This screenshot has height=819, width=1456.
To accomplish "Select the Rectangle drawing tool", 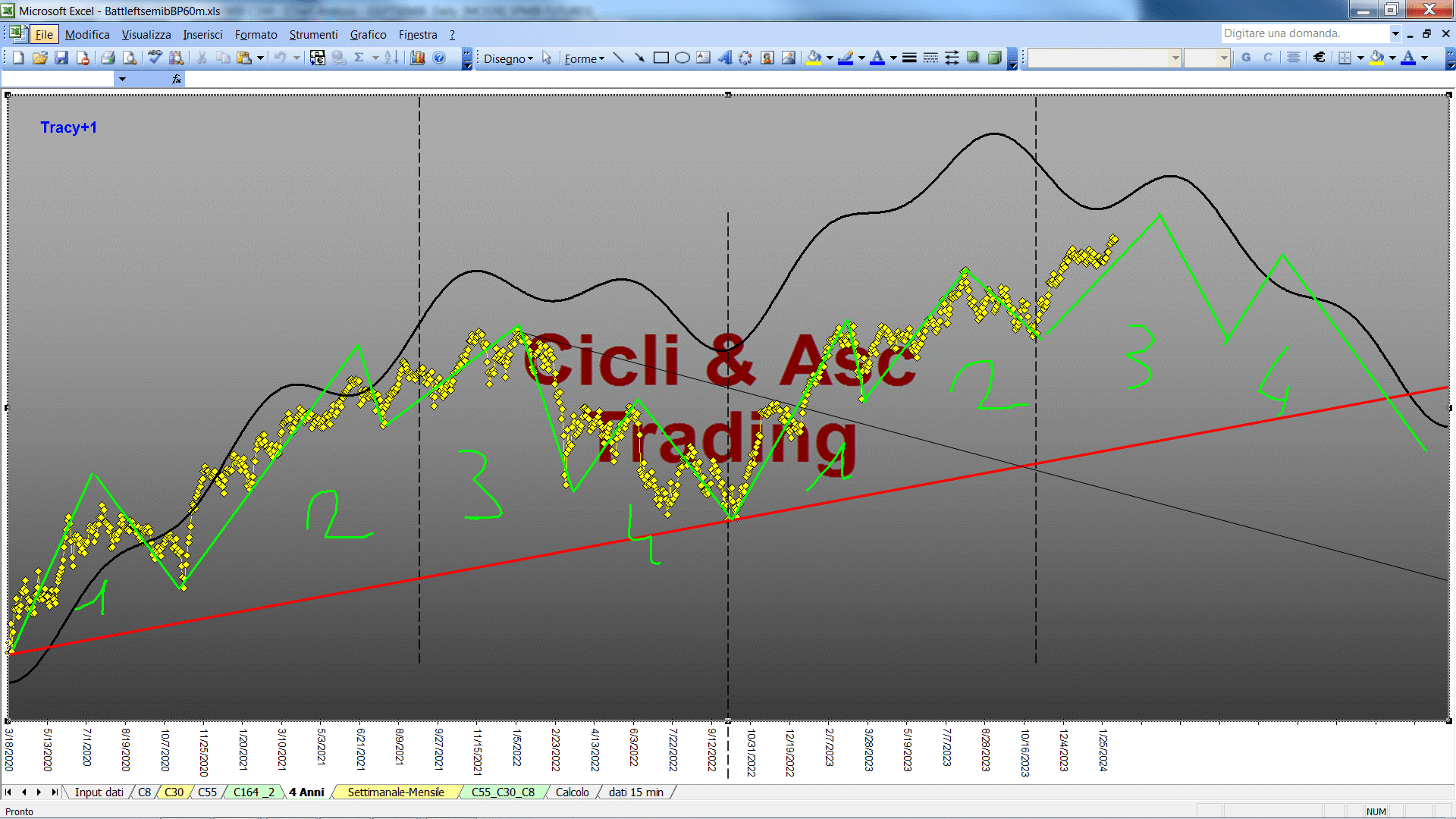I will 661,58.
